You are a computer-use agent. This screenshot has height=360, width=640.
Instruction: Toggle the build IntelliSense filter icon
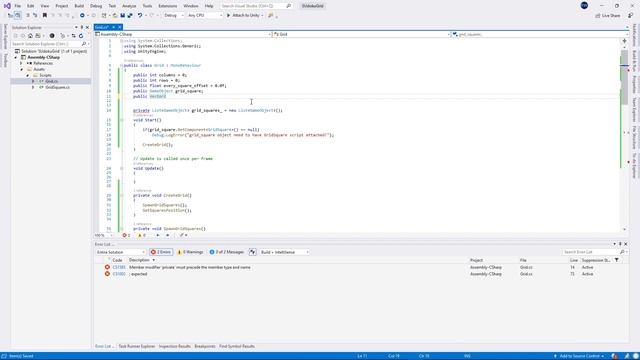pyautogui.click(x=253, y=252)
